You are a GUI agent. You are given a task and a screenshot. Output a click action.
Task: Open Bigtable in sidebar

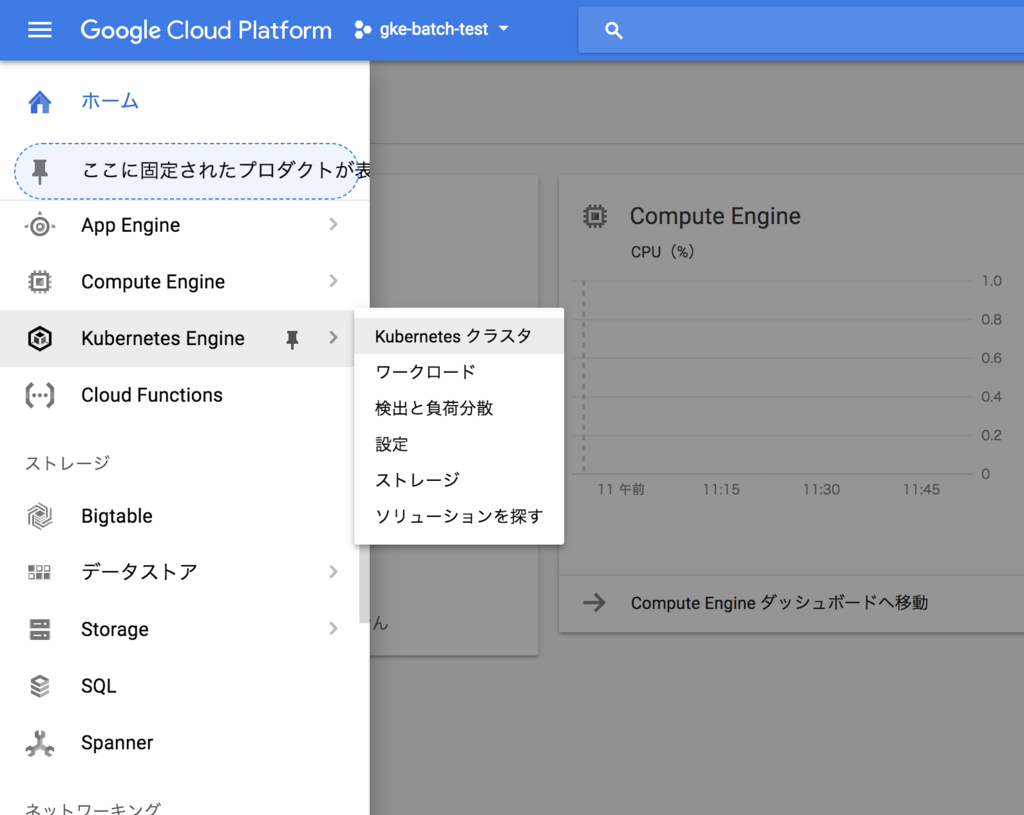tap(117, 517)
